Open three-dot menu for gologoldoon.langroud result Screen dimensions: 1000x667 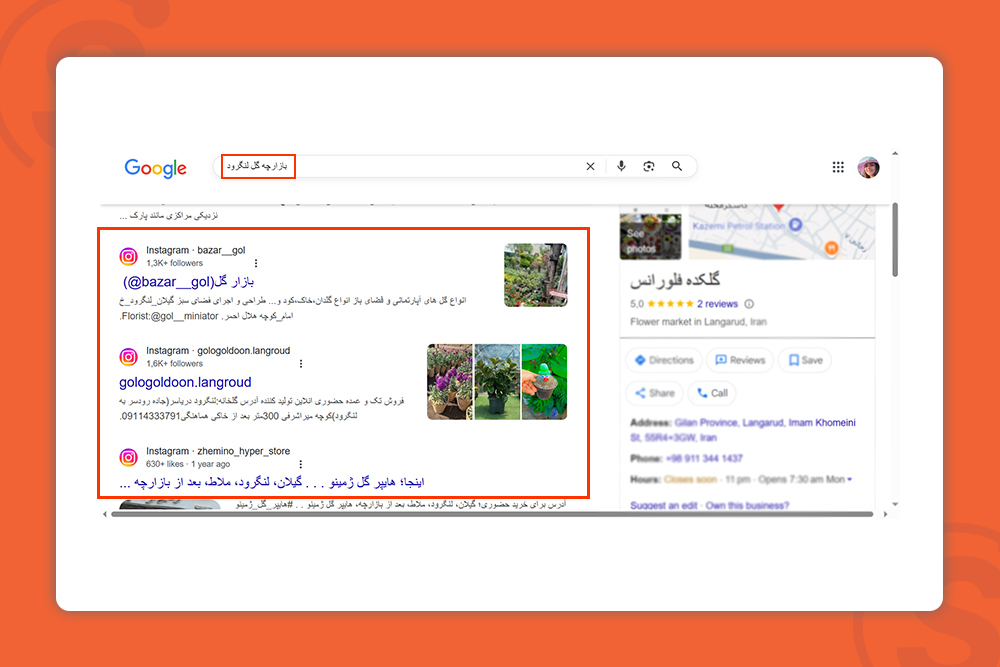[301, 363]
